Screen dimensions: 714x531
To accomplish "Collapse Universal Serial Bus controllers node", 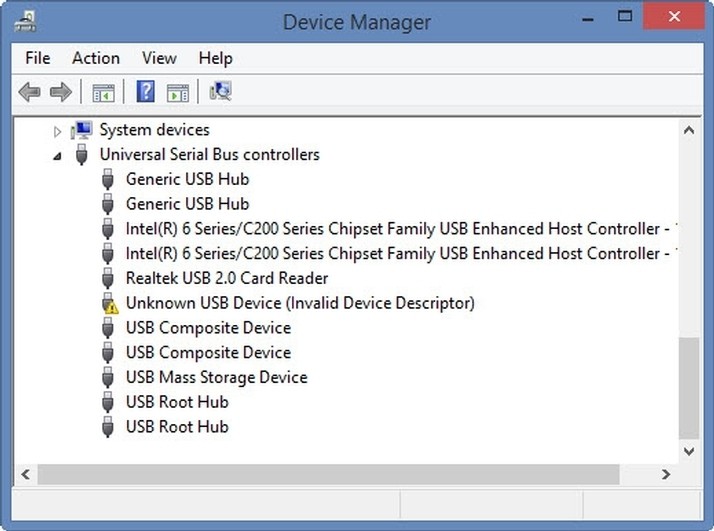I will click(57, 155).
